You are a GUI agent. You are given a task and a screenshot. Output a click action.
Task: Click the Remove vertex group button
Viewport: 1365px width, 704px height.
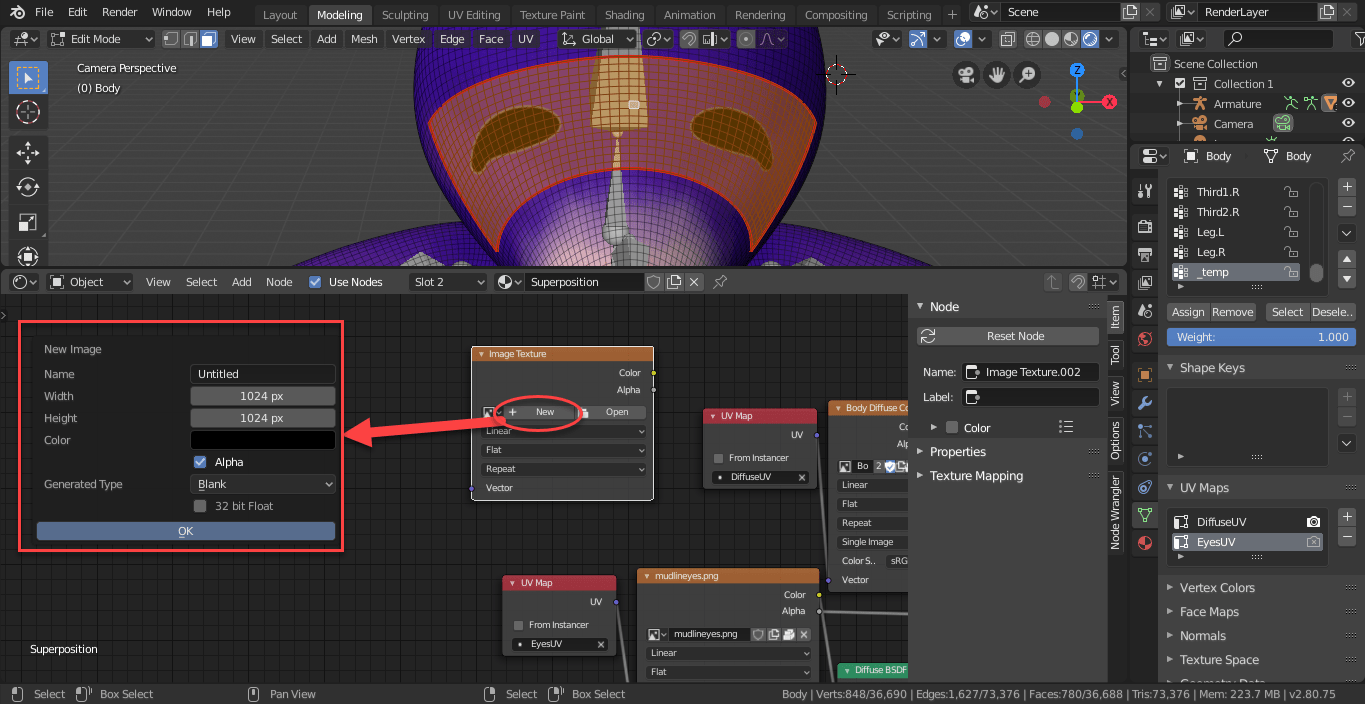click(x=1233, y=312)
